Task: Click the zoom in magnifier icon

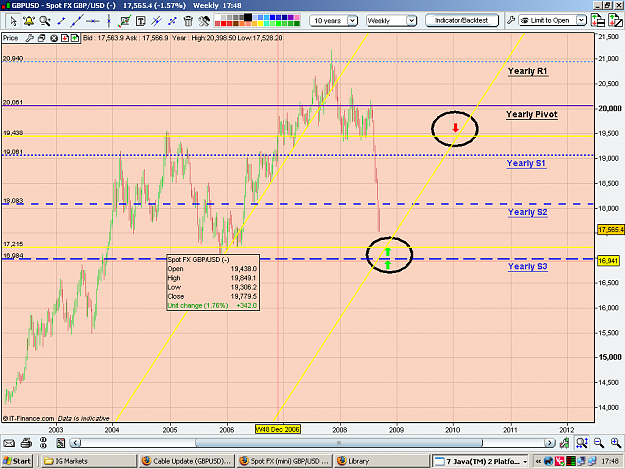Action: pos(615,443)
